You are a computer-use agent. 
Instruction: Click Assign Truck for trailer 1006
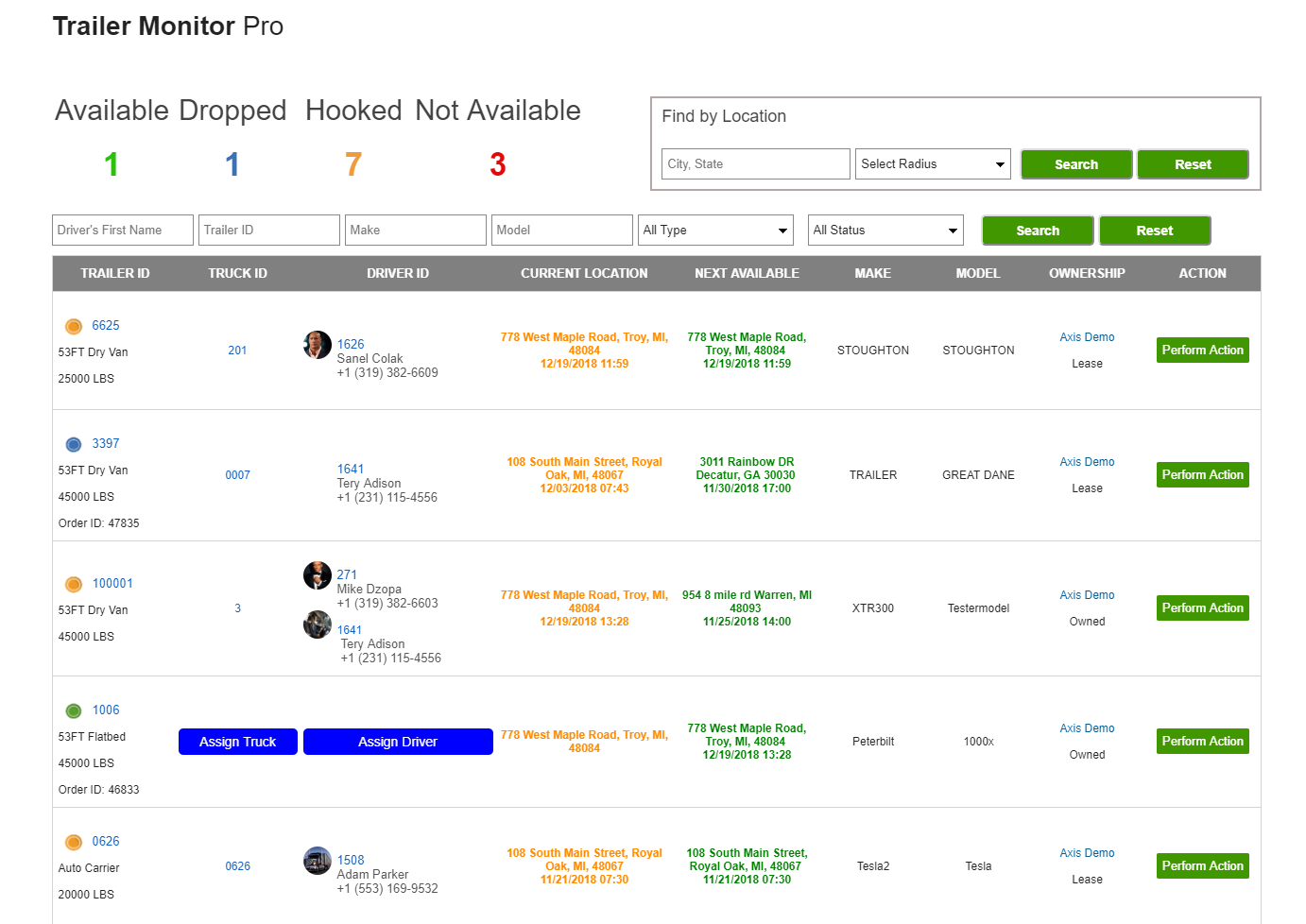[x=238, y=742]
